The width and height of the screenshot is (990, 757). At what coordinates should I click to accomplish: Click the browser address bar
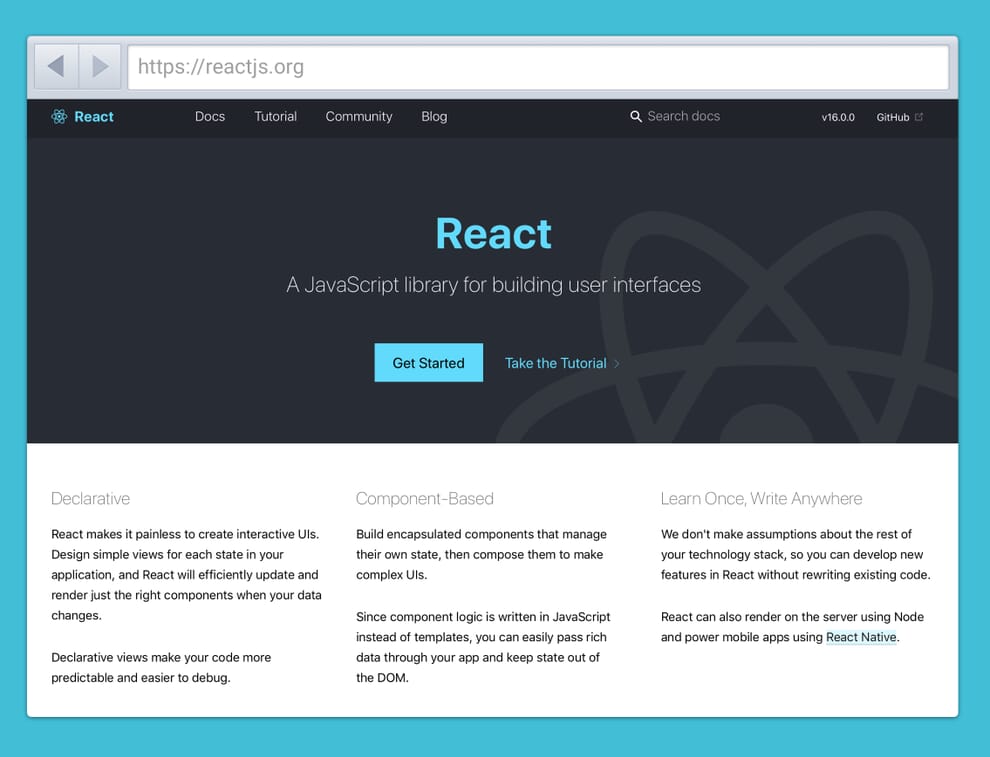(538, 65)
